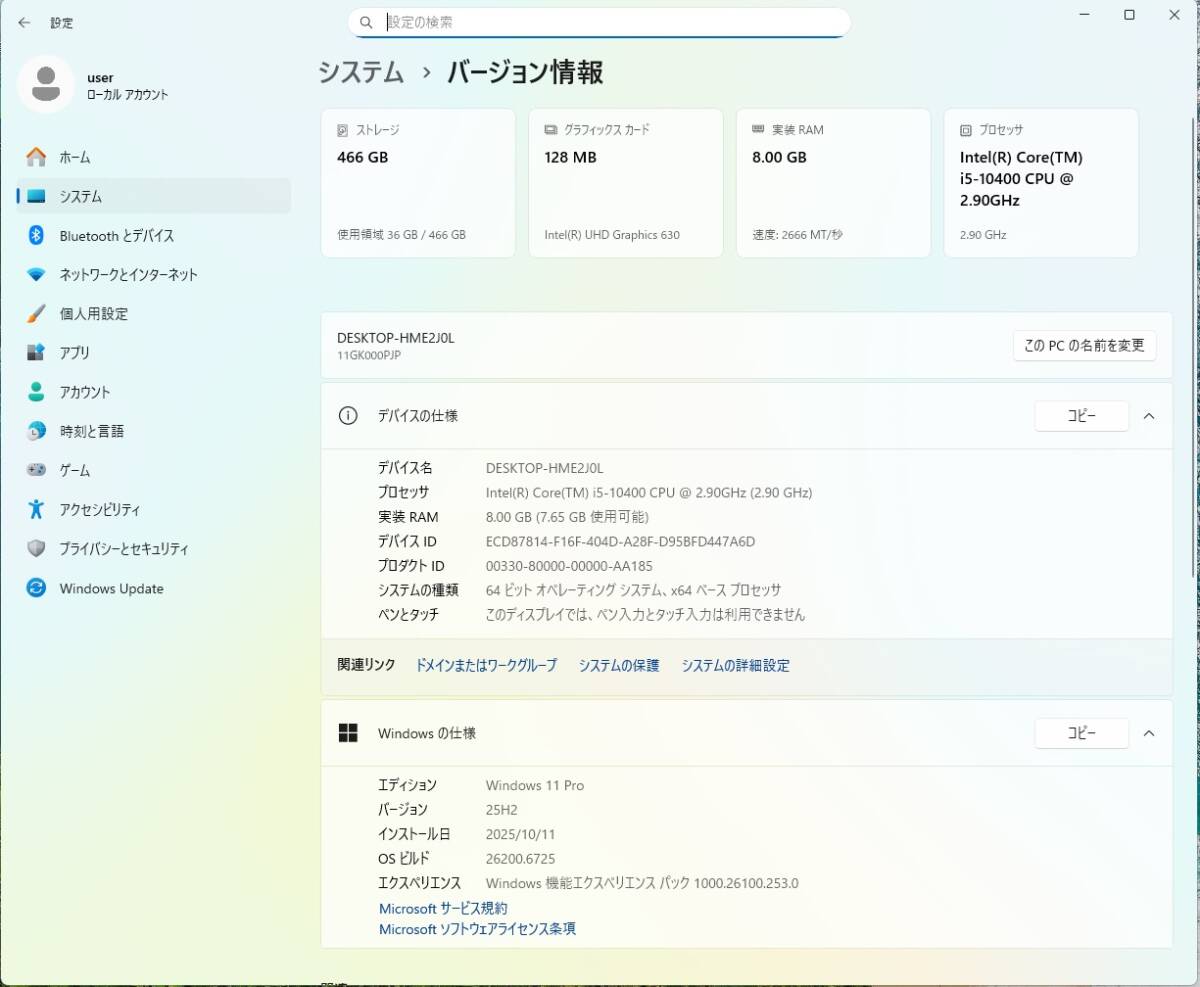Click the システム breadcrumb link
This screenshot has width=1200, height=987.
(361, 72)
